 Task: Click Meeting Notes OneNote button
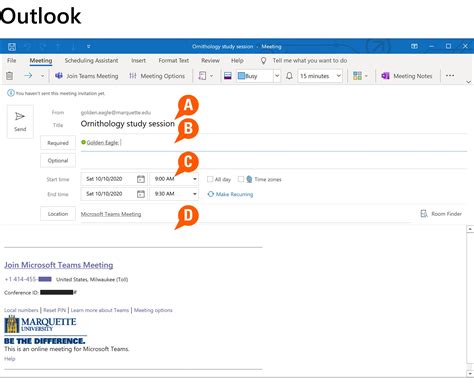coord(407,76)
